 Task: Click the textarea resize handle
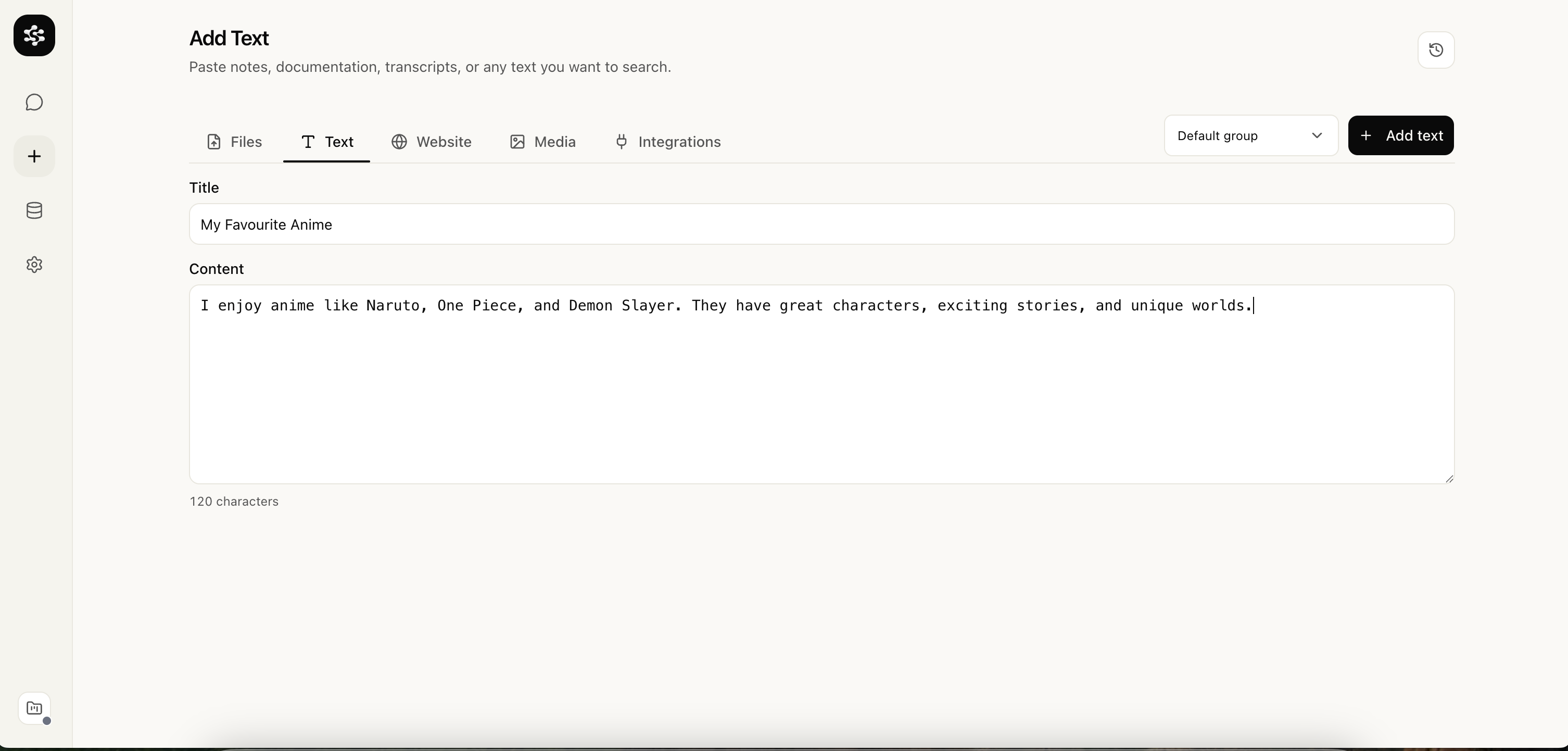(1449, 479)
